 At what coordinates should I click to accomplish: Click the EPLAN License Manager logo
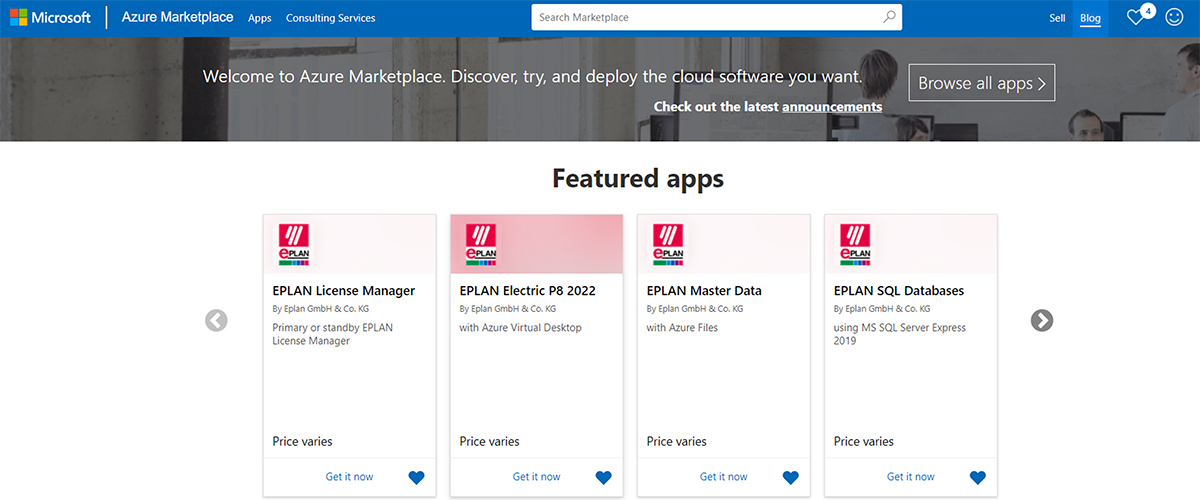293,244
